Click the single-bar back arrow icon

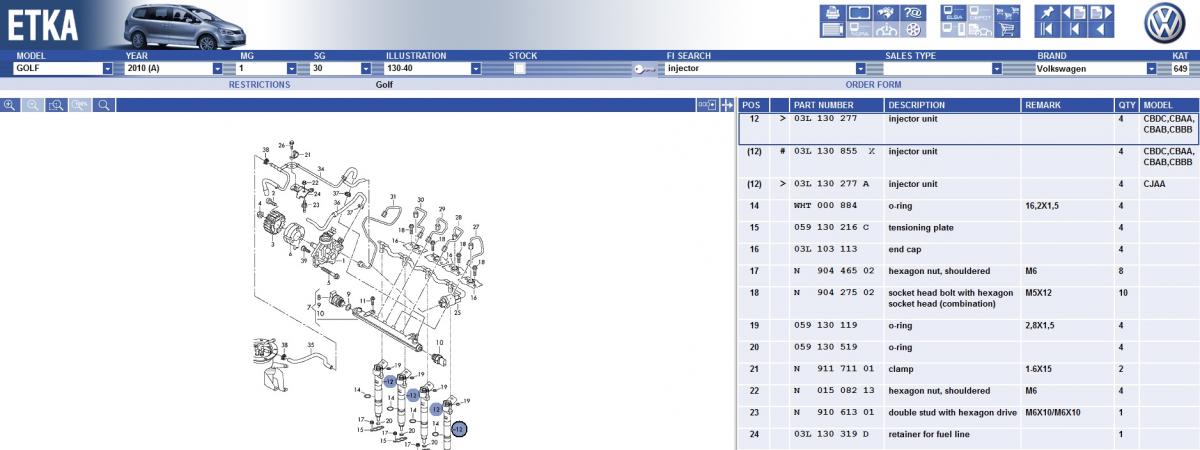pos(1074,29)
